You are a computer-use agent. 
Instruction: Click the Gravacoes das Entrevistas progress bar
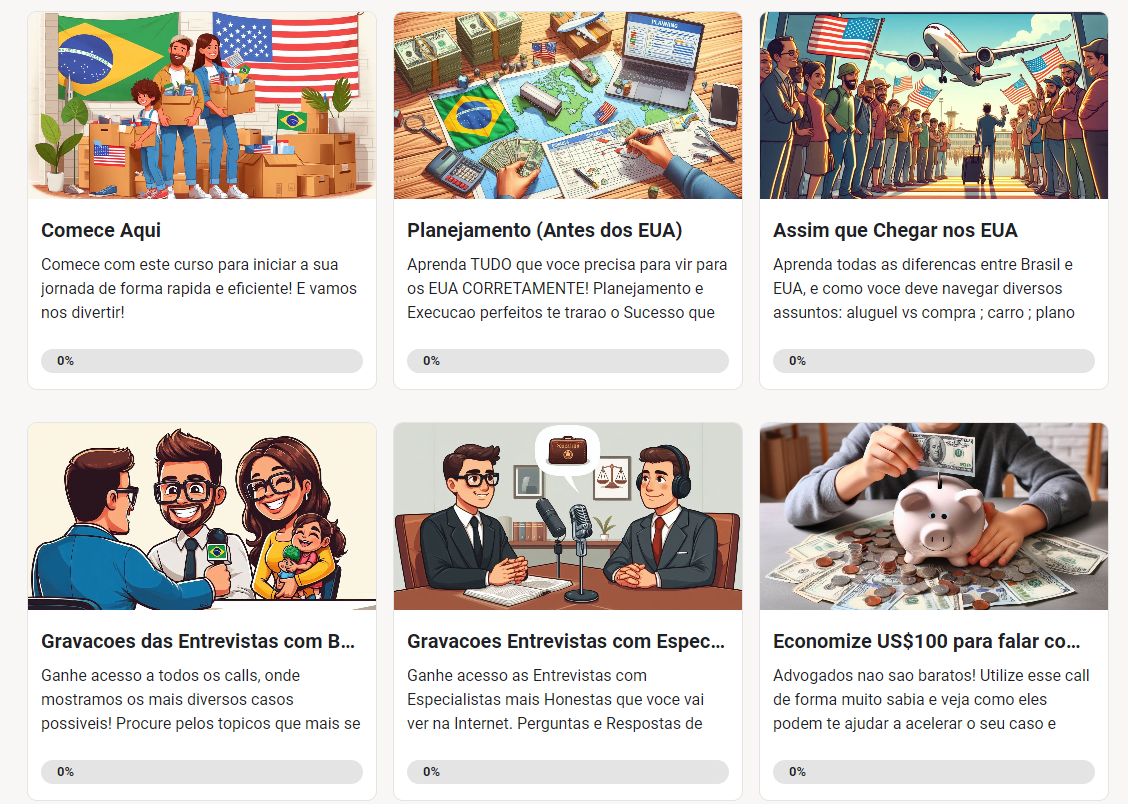tap(201, 772)
